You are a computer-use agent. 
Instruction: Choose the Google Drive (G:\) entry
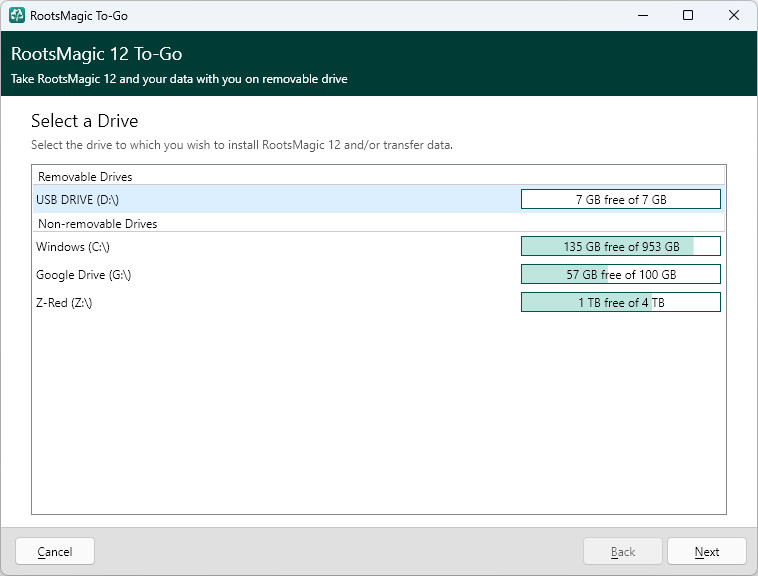(379, 274)
